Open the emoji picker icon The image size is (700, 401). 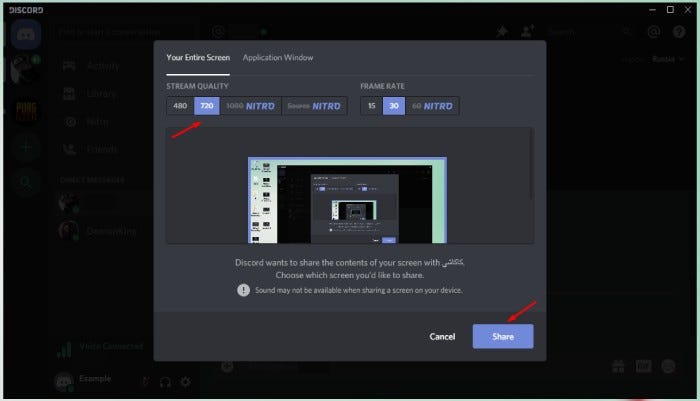point(668,367)
